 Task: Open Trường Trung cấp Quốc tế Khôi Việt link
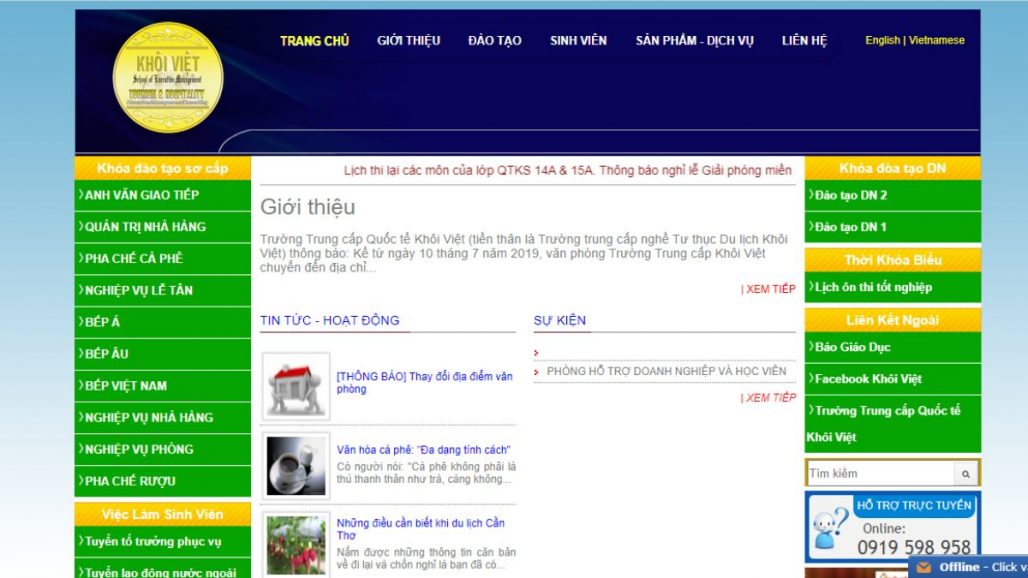[893, 424]
